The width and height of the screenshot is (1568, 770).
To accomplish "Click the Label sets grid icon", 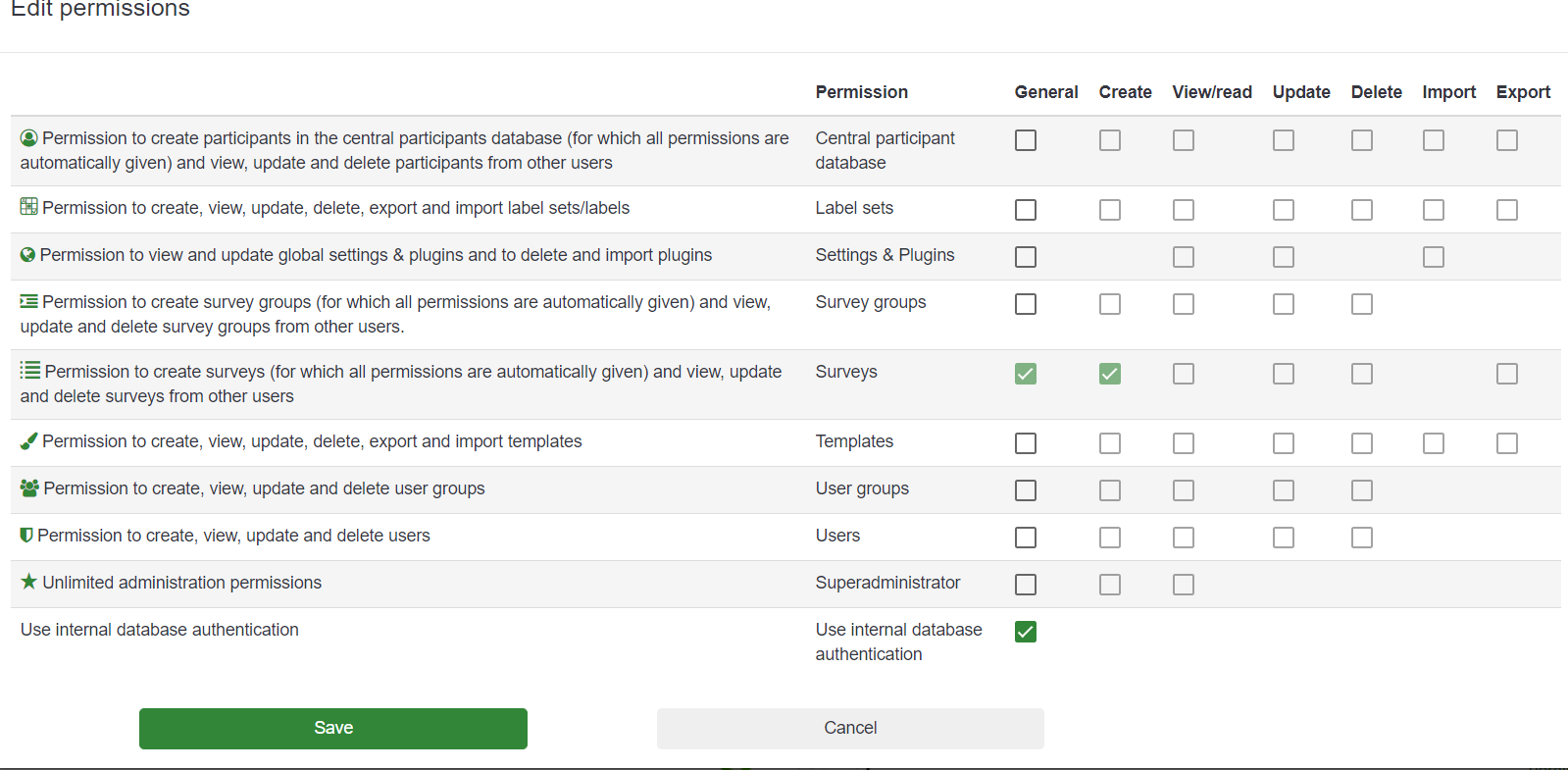I will [x=28, y=207].
